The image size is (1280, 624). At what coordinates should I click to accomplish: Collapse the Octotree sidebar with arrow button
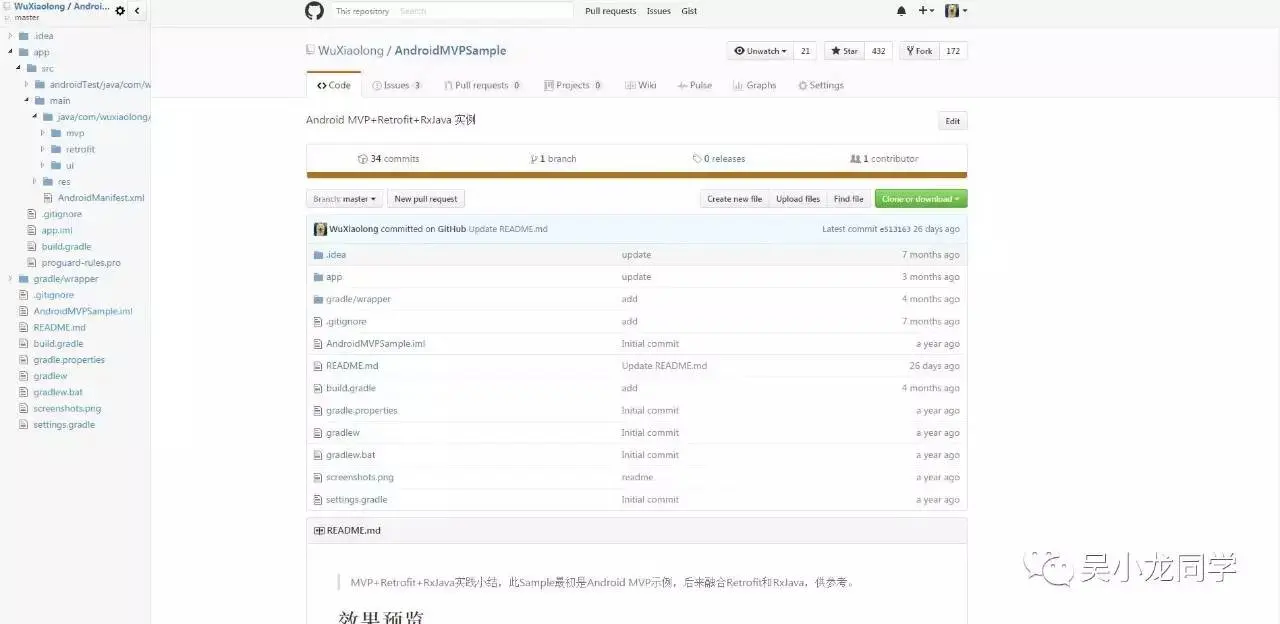click(x=137, y=11)
